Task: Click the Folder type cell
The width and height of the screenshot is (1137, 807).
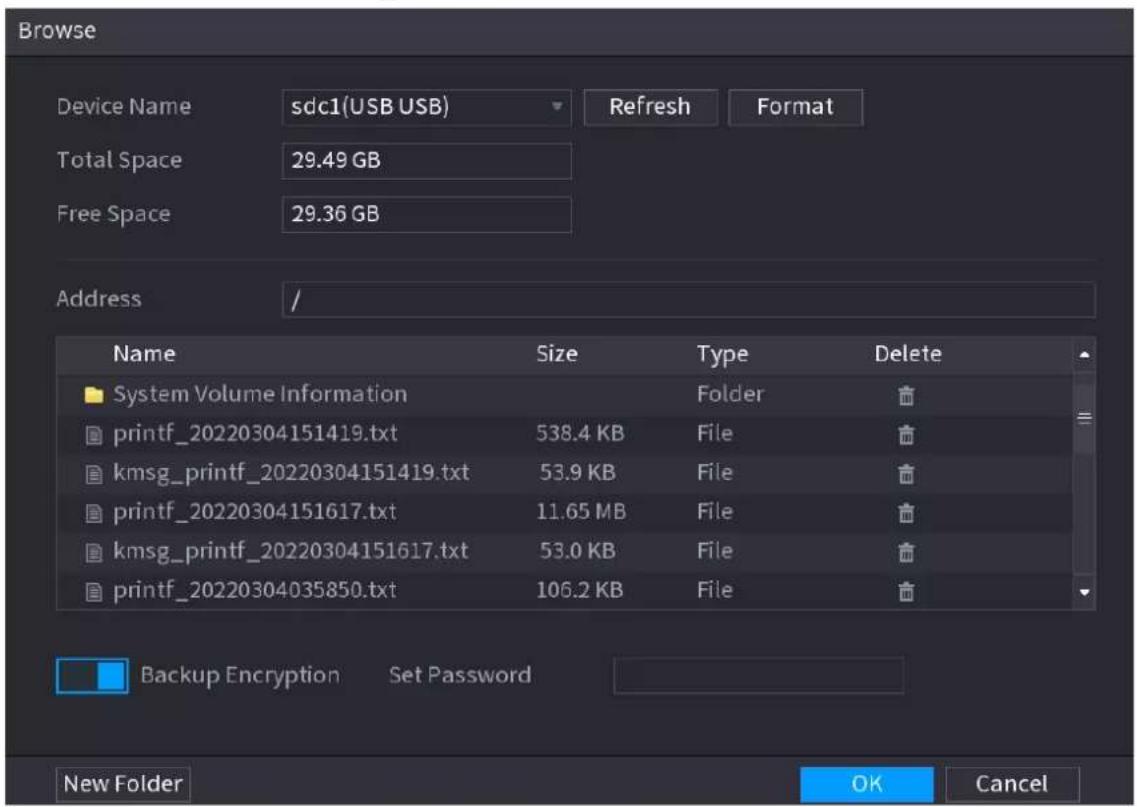Action: coord(730,394)
